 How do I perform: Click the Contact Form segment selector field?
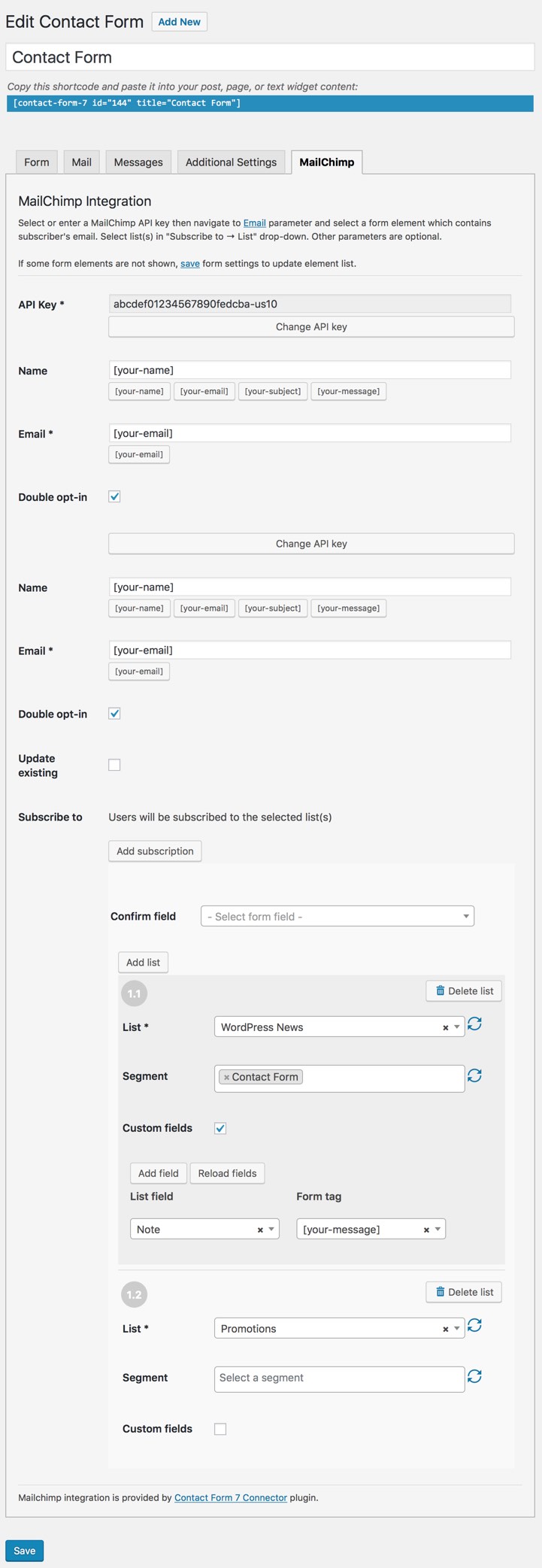[340, 1078]
